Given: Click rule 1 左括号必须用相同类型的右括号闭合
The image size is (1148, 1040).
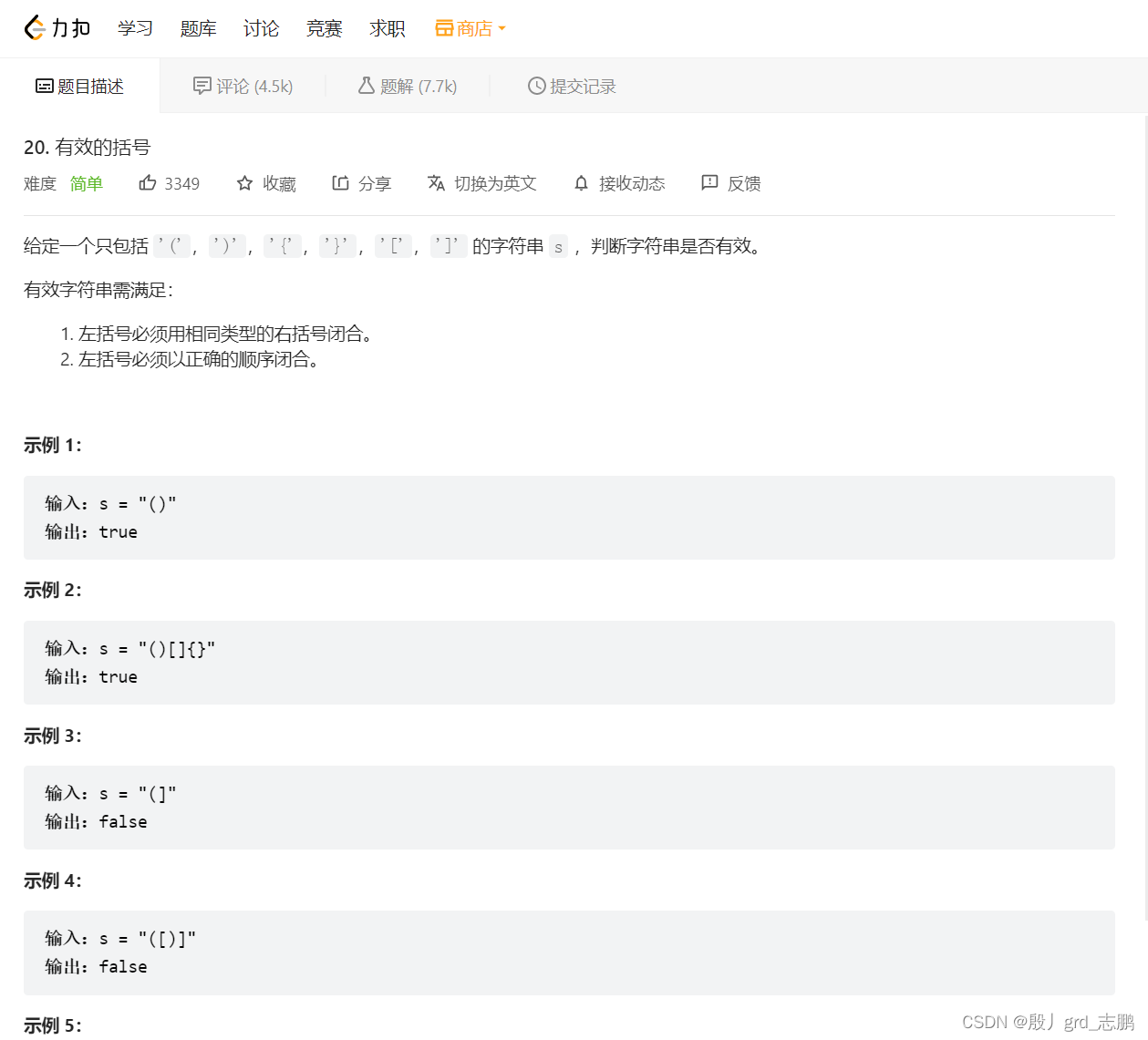Looking at the screenshot, I should point(224,334).
